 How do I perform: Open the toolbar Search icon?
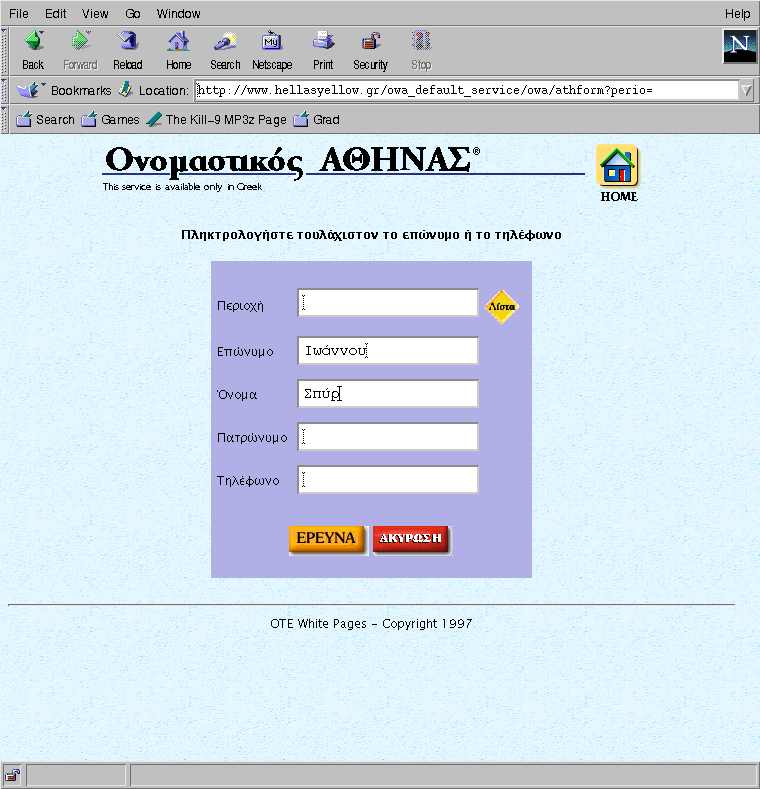[225, 41]
